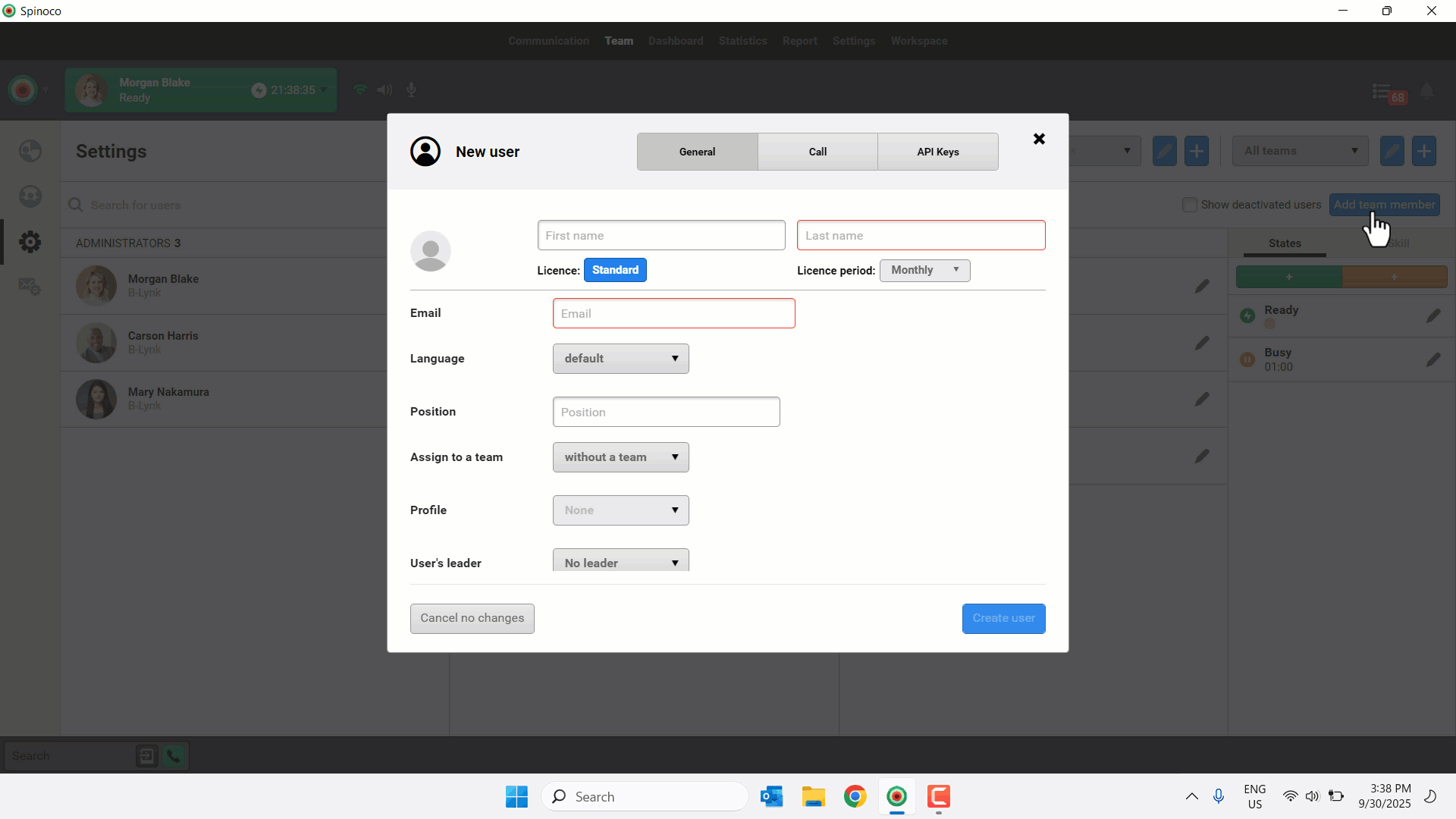This screenshot has width=1456, height=819.
Task: Click the Email input field
Action: 673,313
